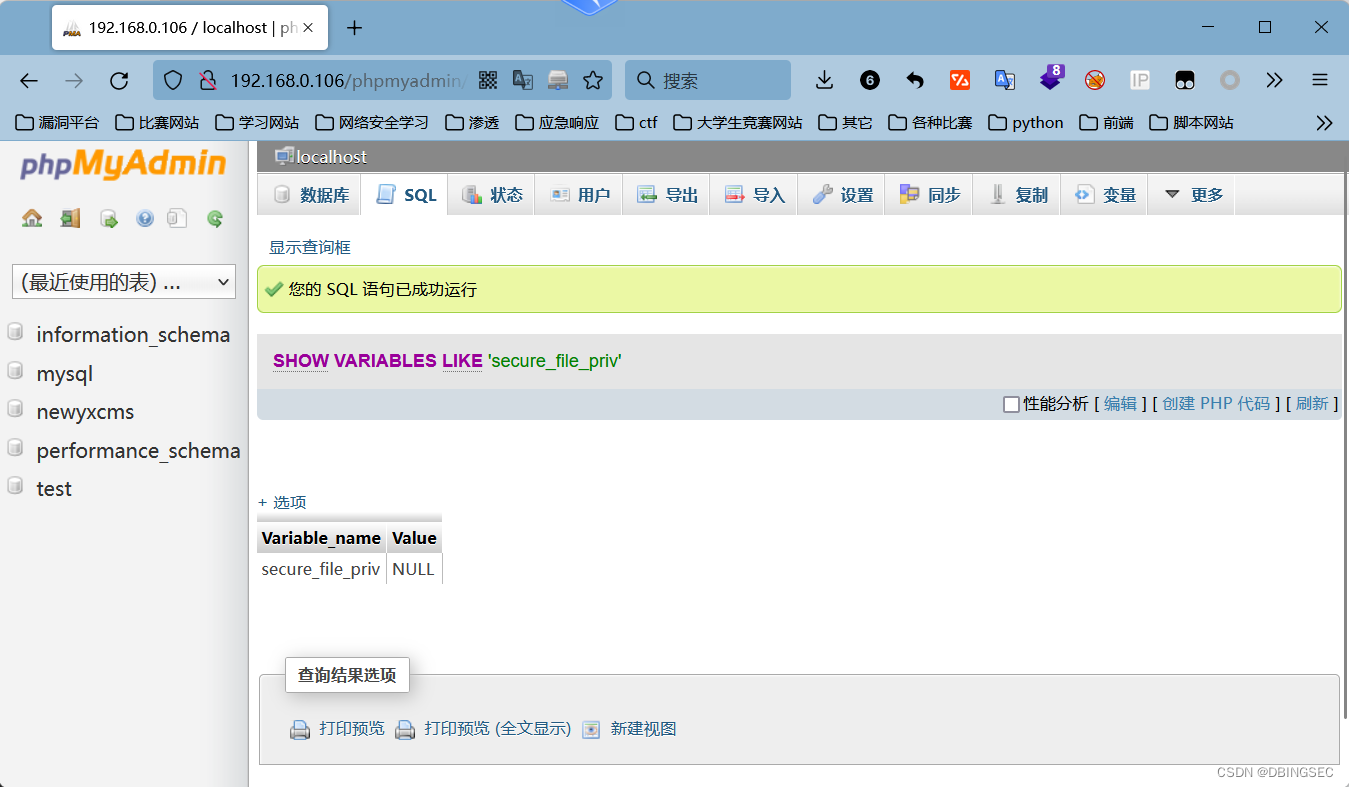Click the print preview printer icon
The image size is (1349, 787).
[300, 730]
